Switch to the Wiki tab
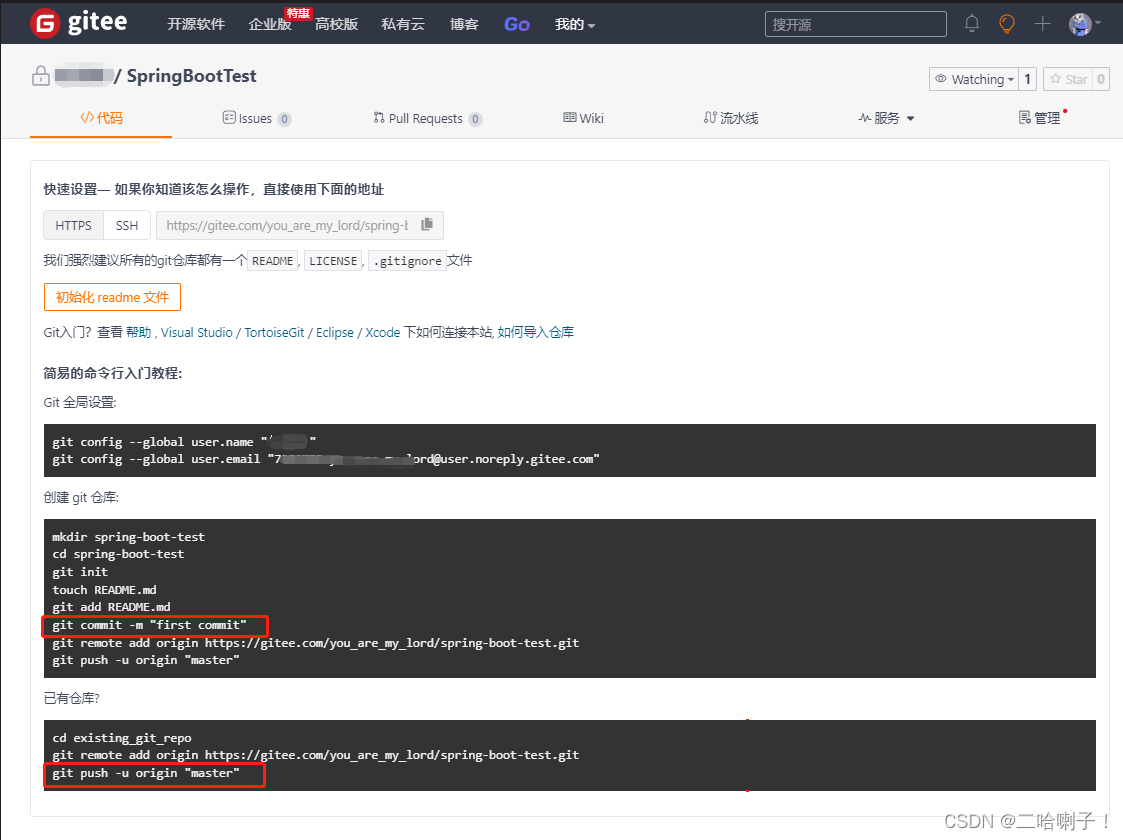This screenshot has height=840, width=1123. [583, 118]
